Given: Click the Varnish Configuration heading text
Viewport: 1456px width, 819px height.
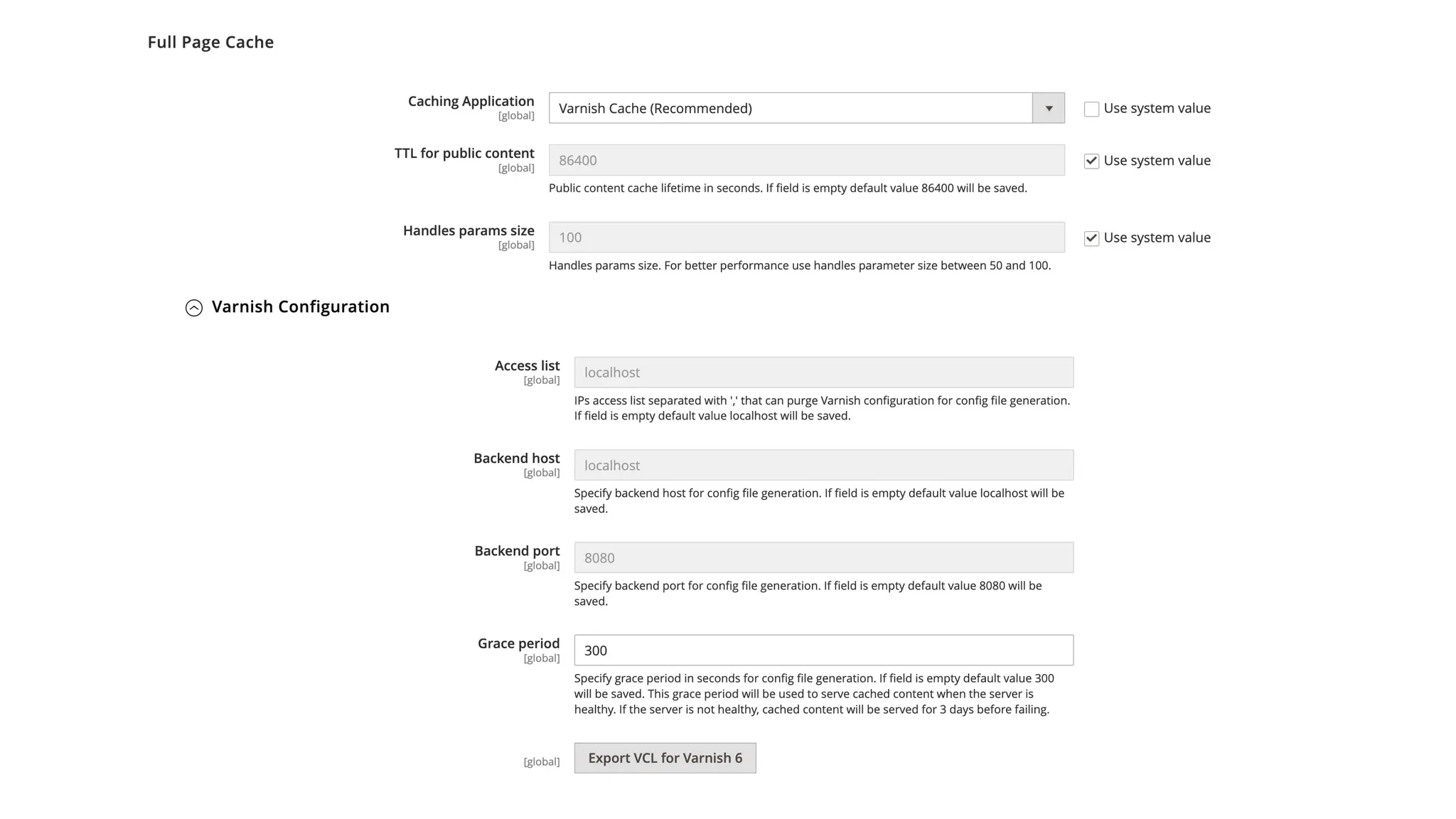Looking at the screenshot, I should pos(301,306).
